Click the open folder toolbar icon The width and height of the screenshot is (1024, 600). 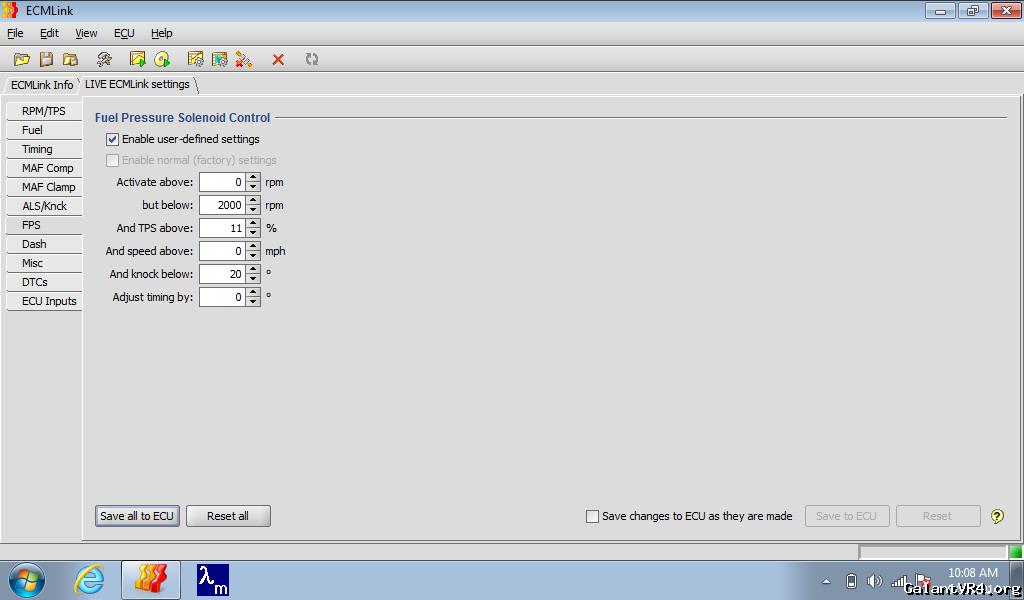click(x=21, y=60)
